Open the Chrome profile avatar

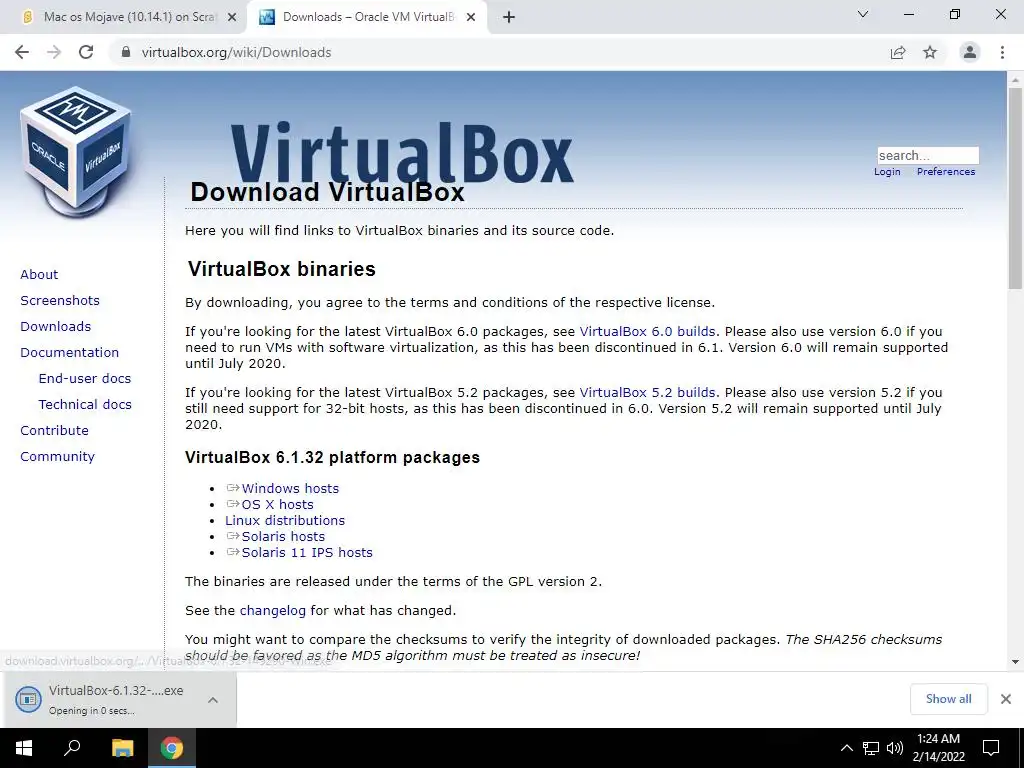click(970, 52)
